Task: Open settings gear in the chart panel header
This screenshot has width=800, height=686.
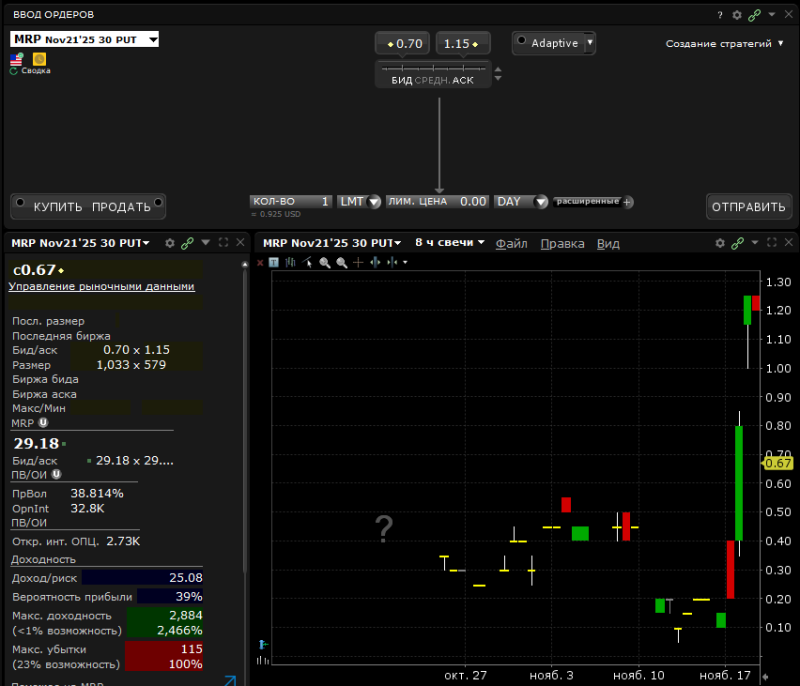Action: pyautogui.click(x=720, y=243)
